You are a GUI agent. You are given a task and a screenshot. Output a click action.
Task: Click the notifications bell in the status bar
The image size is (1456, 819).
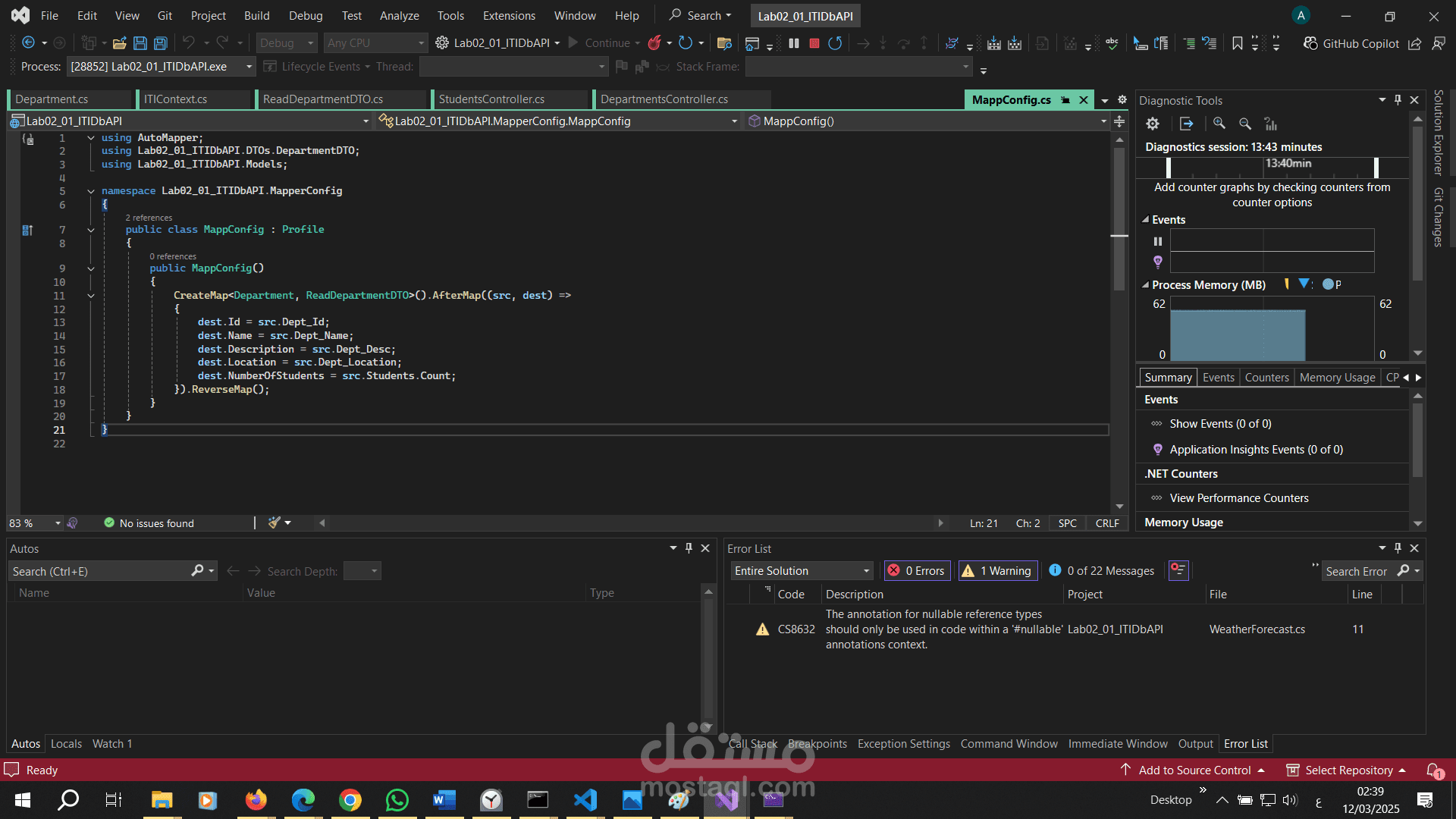coord(1433,770)
